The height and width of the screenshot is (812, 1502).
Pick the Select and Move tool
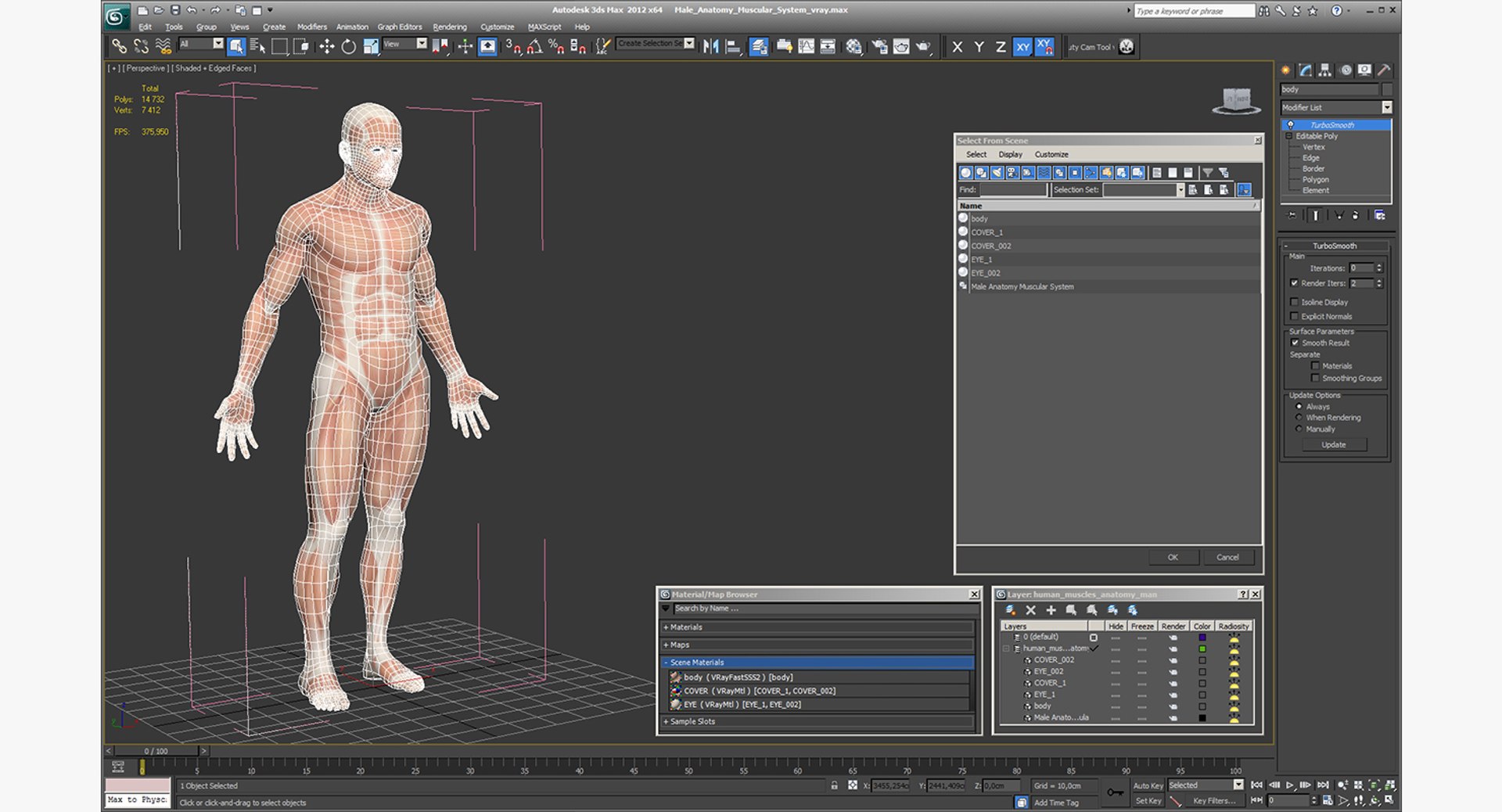(327, 47)
